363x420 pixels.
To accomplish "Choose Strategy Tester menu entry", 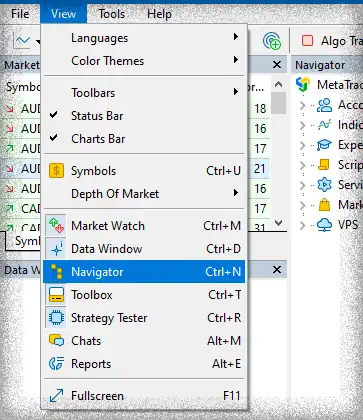I will point(144,318).
